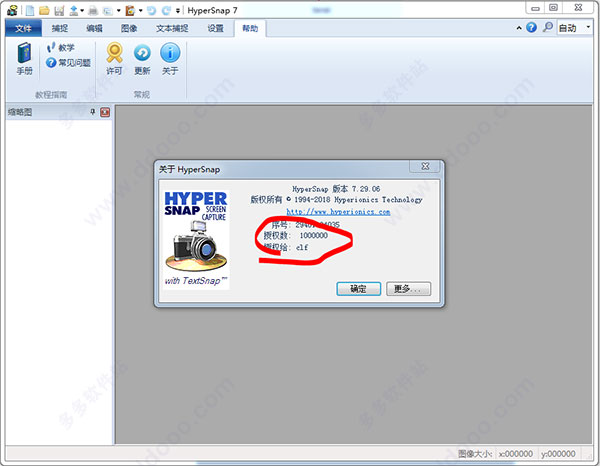Viewport: 600px width, 466px height.
Task: Click the blue help question mark icon
Action: pos(532,28)
